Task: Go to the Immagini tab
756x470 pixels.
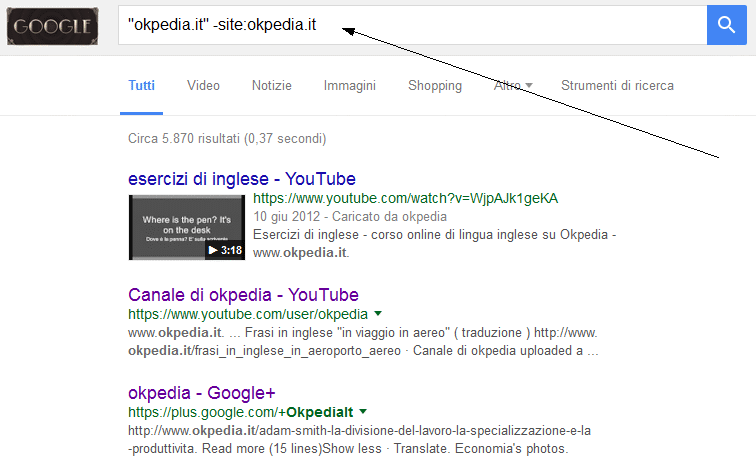Action: tap(350, 85)
